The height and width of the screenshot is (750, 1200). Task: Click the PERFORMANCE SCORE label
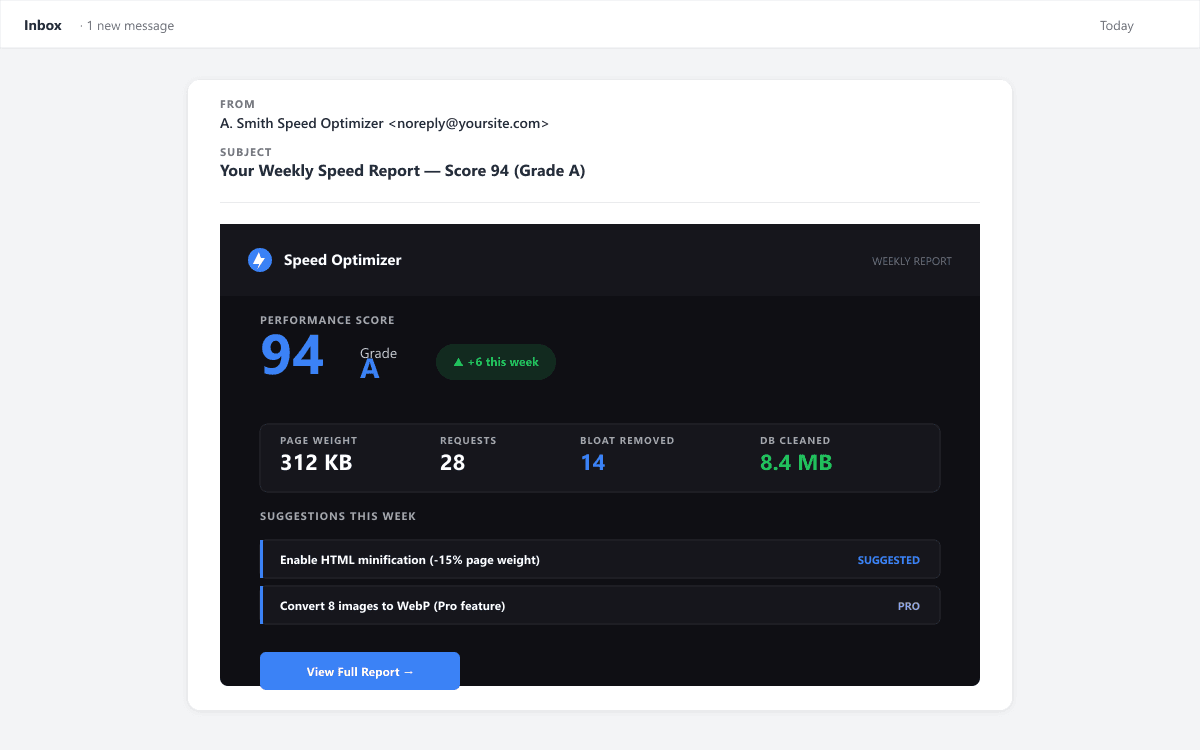point(327,321)
